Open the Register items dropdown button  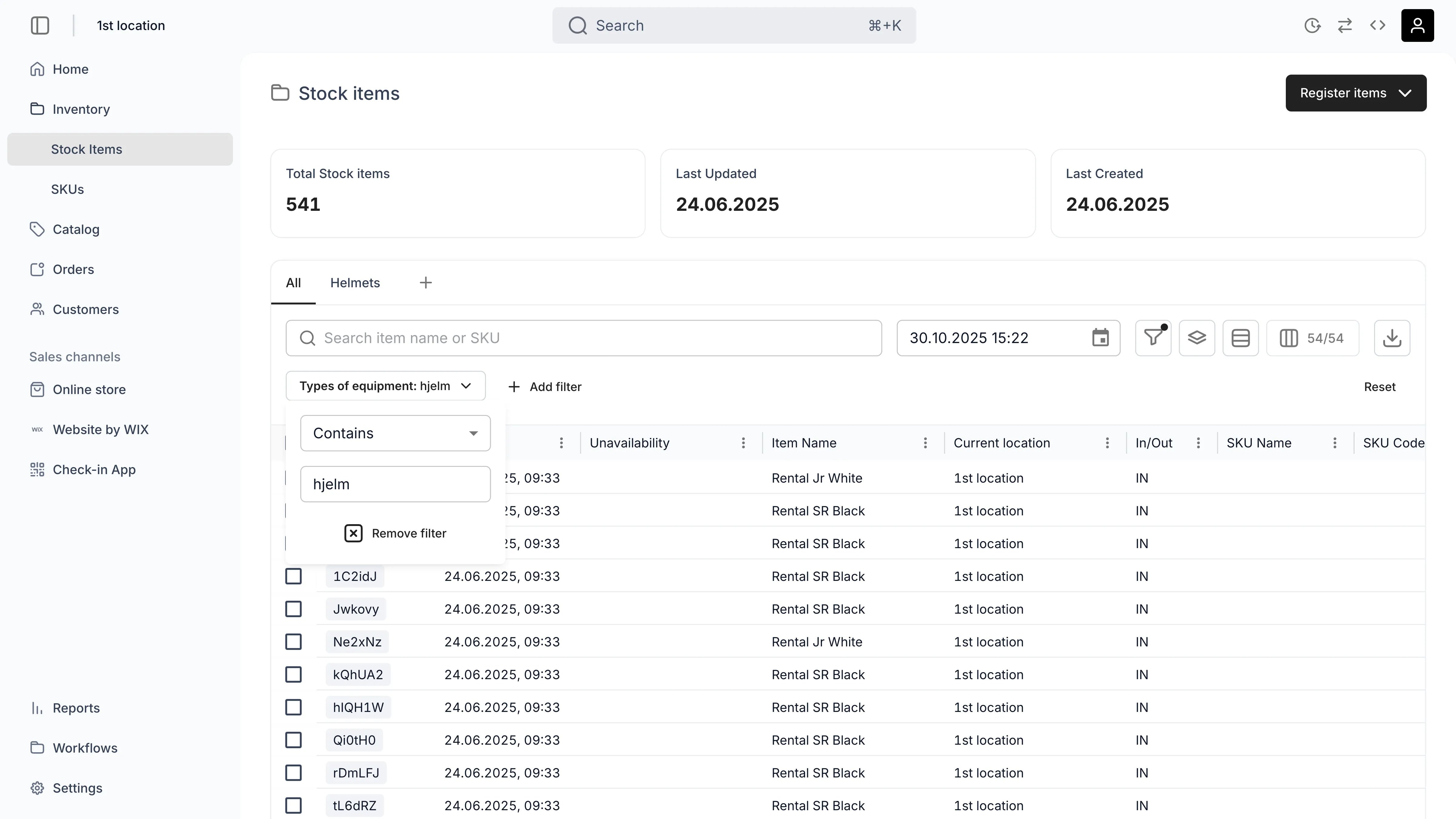coord(1355,93)
